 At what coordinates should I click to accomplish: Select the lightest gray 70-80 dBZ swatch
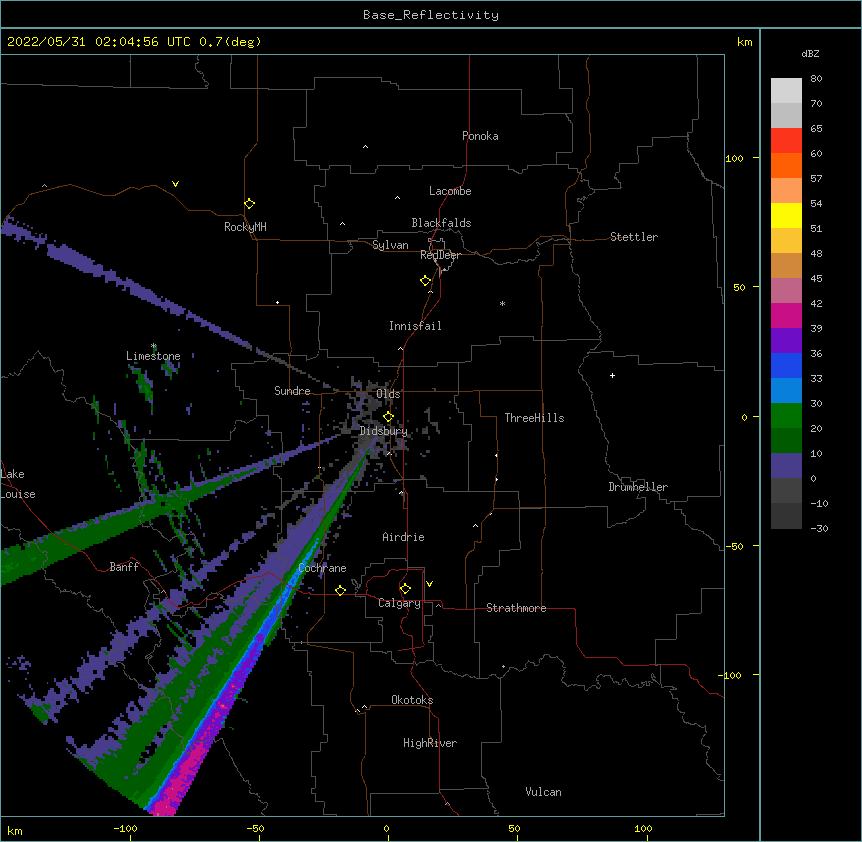coord(786,91)
